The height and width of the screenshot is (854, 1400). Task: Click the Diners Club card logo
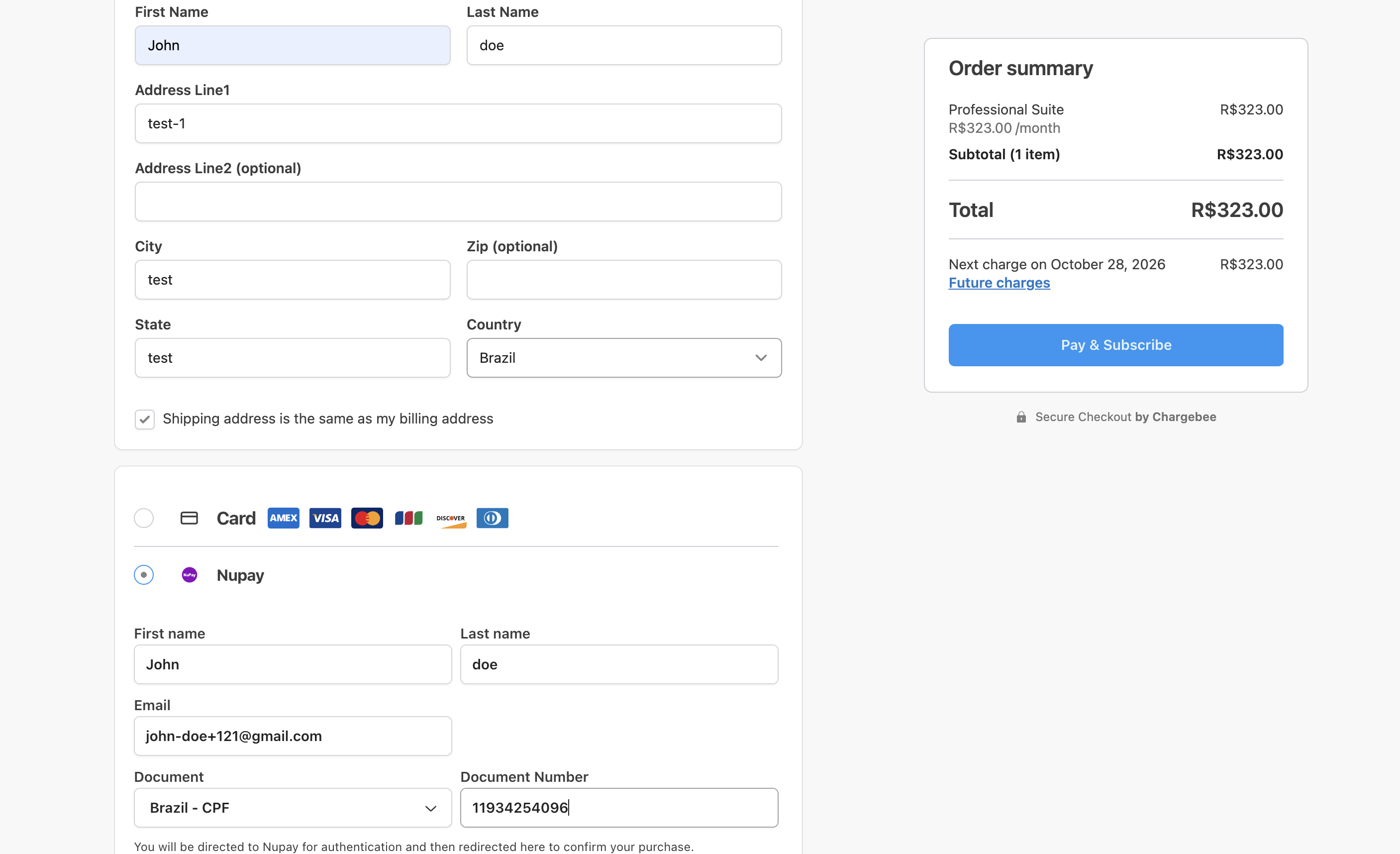(x=492, y=518)
